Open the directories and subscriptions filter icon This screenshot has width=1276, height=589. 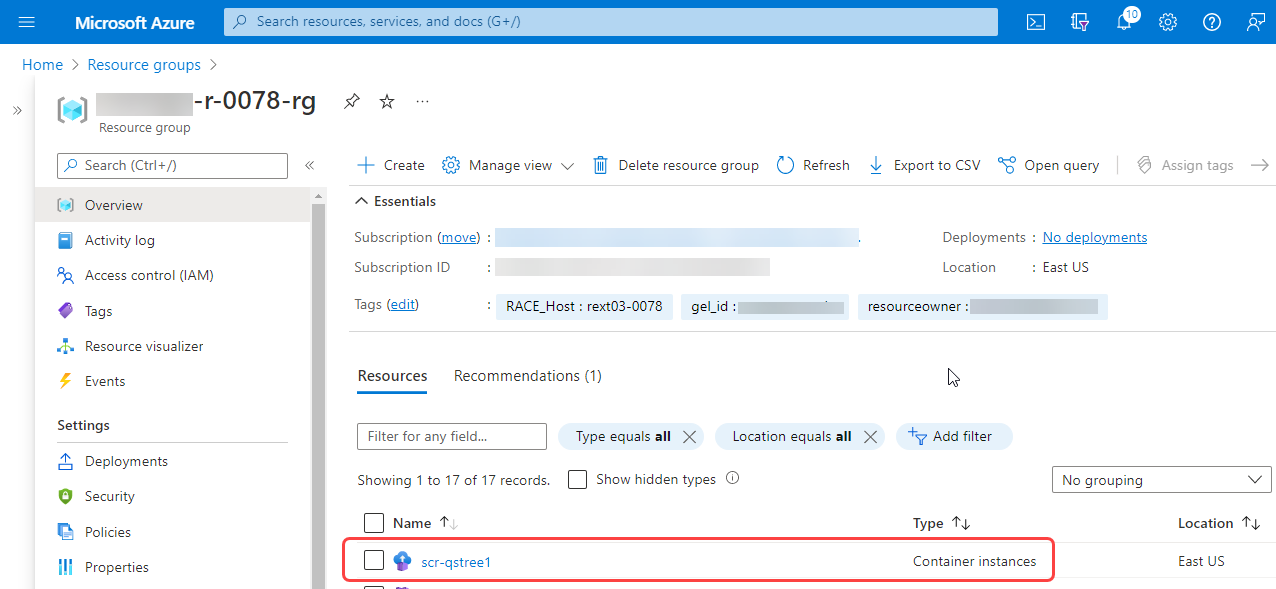coord(1080,22)
